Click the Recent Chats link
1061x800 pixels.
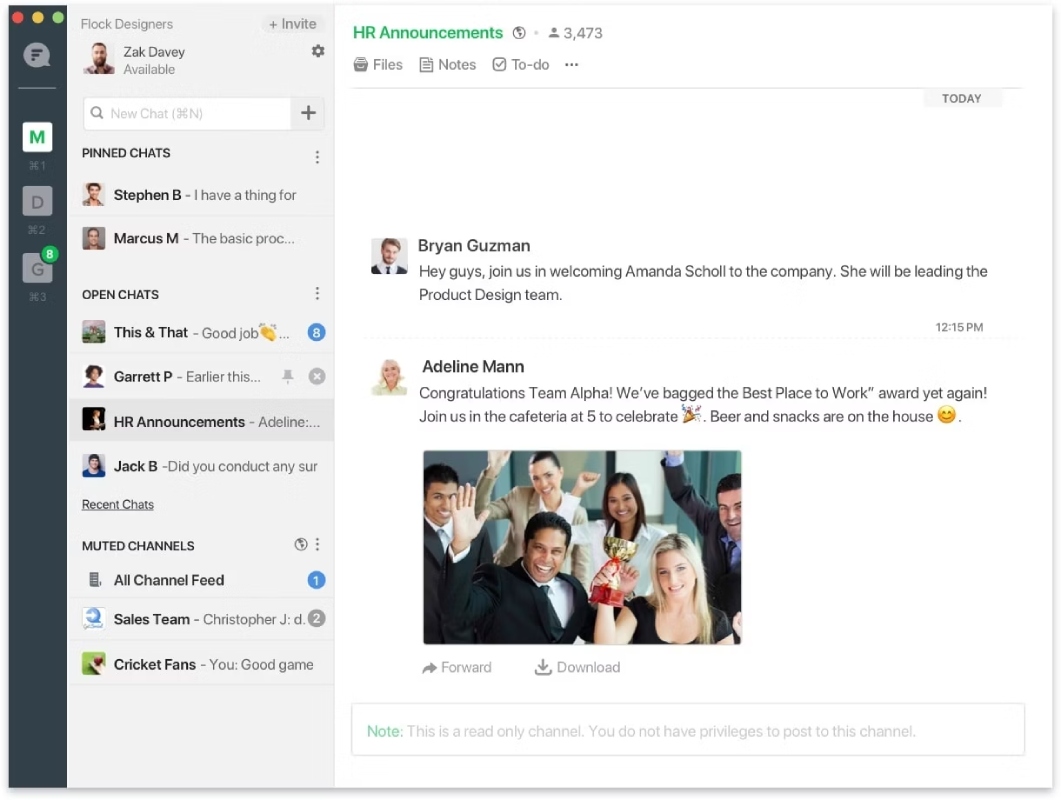[118, 504]
